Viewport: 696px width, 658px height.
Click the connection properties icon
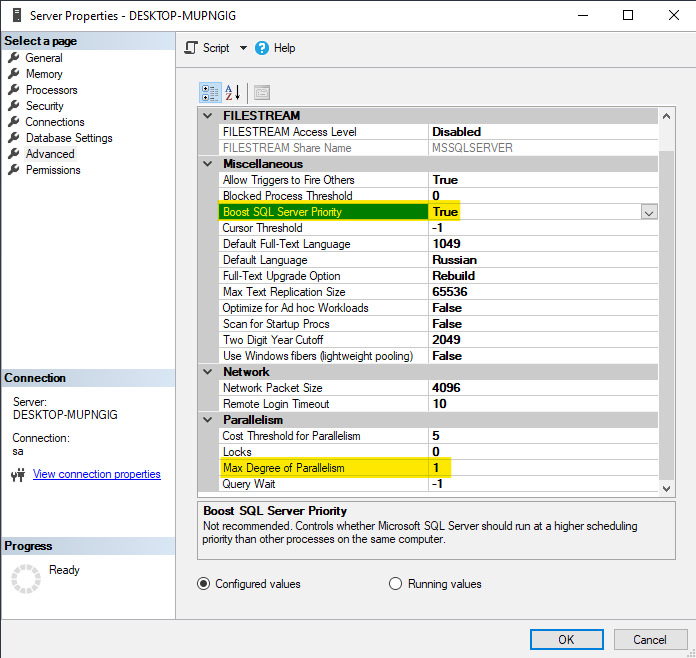(x=17, y=475)
